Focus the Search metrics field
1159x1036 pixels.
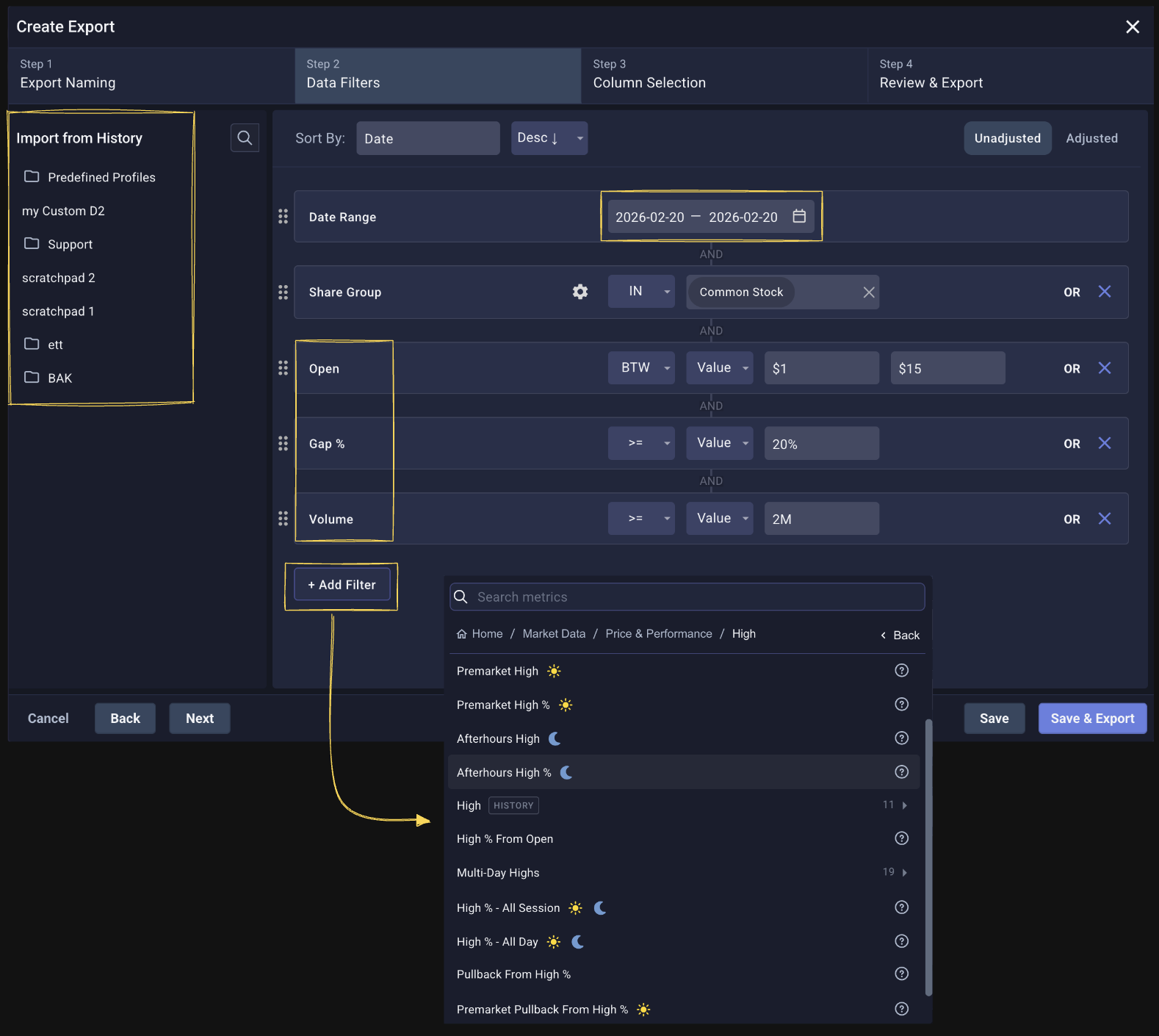(x=687, y=597)
